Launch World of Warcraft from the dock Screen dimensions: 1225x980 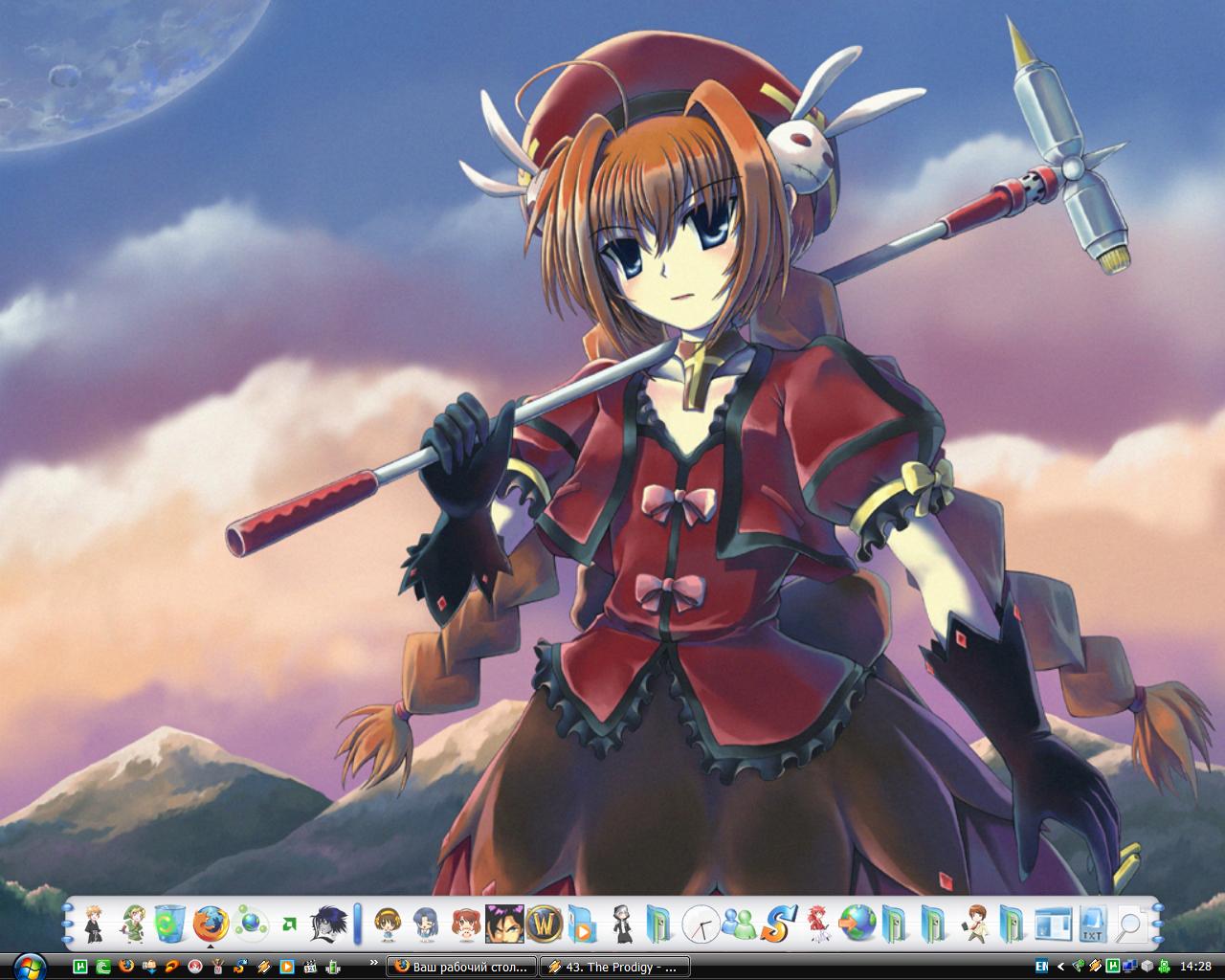click(x=544, y=924)
